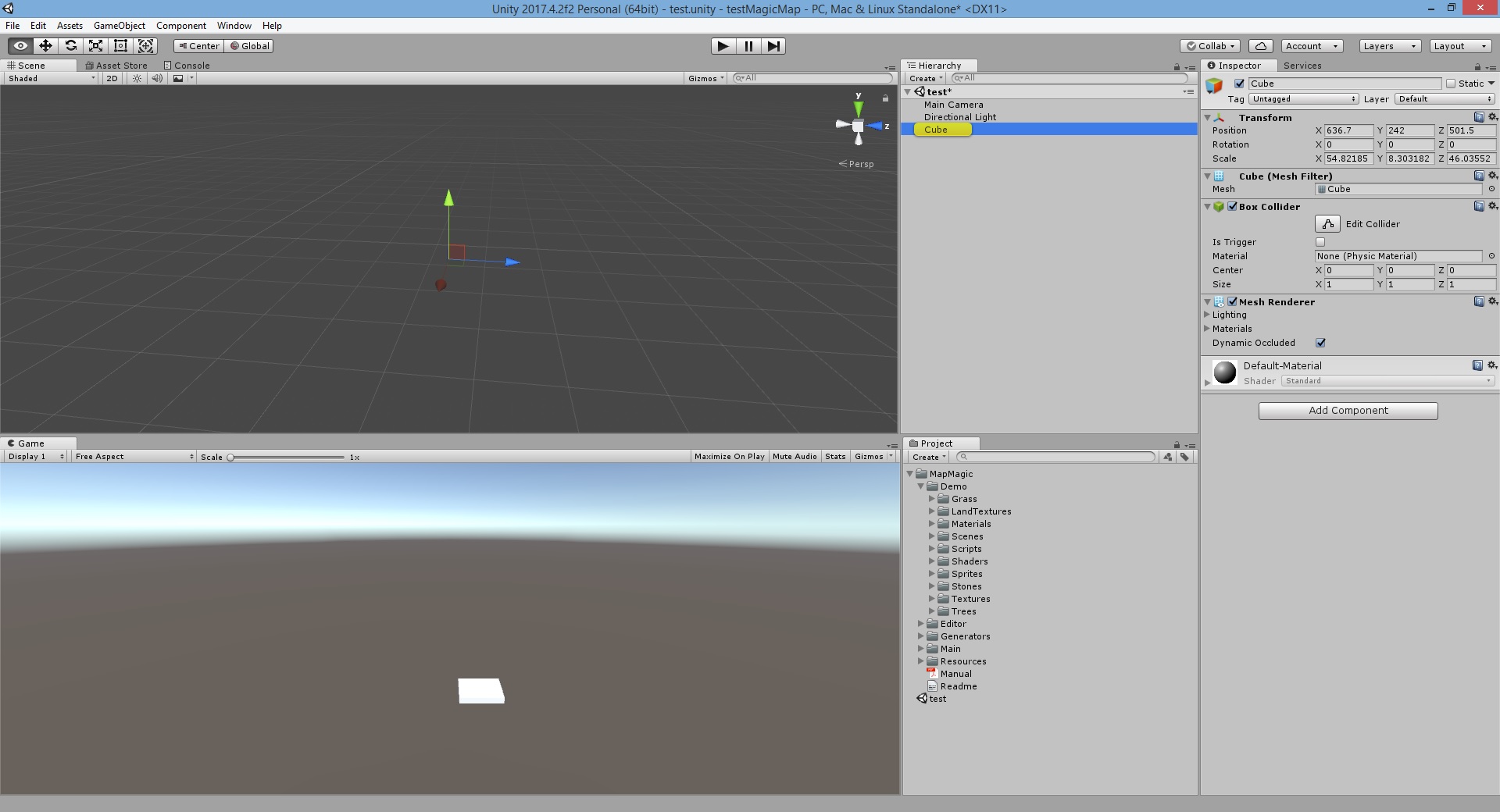Expand the Lighting section
1500x812 pixels.
1207,315
